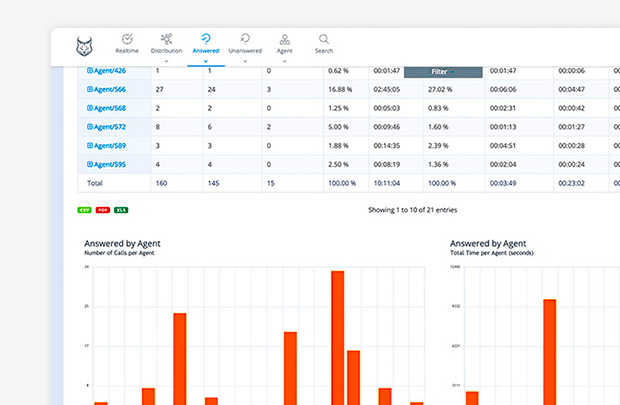The image size is (620, 405).
Task: Click 'Number of Calls per Agent' subtitle
Action: click(119, 253)
